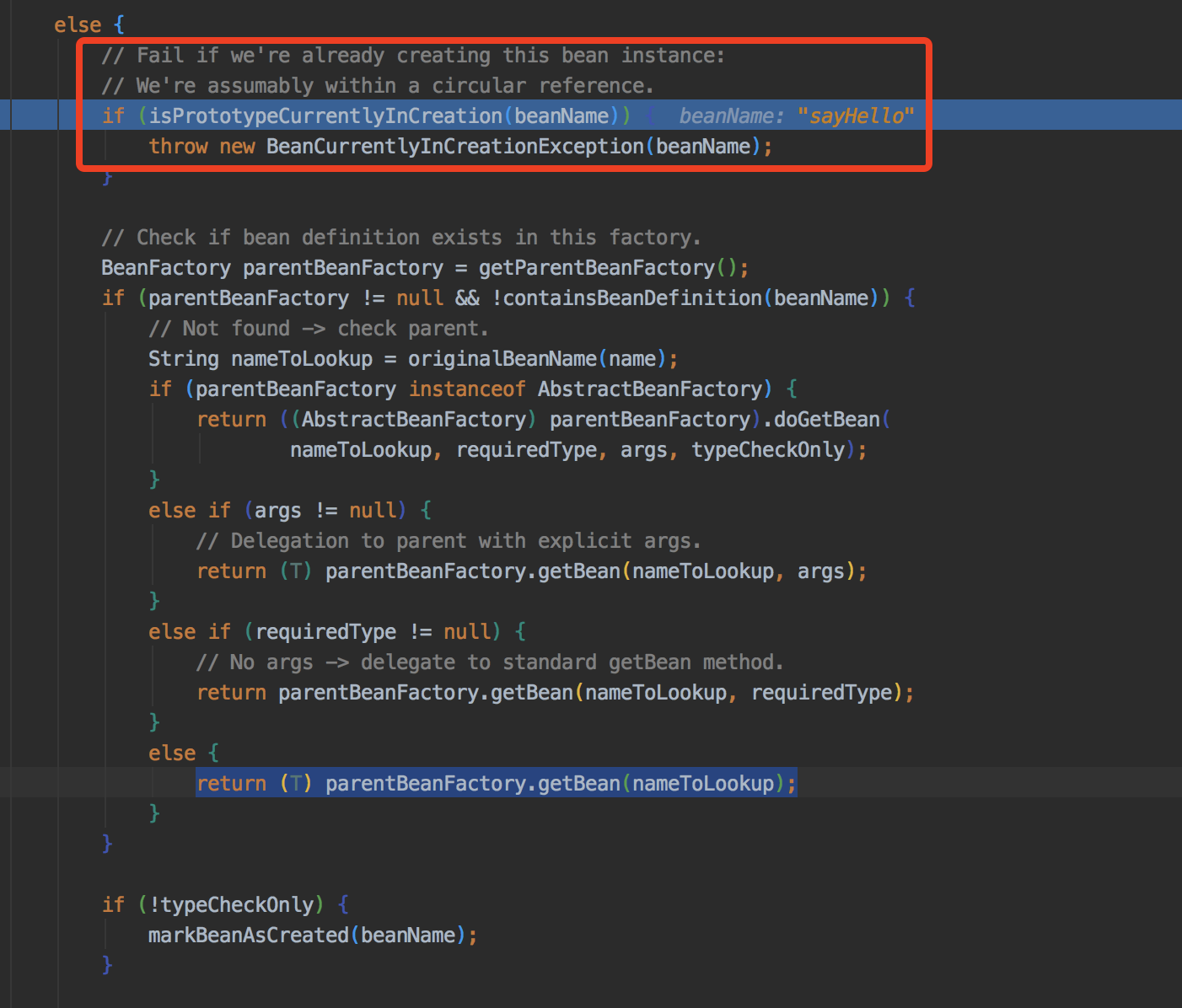
Task: Click comment 'Not found -> check parent'
Action: click(x=319, y=328)
